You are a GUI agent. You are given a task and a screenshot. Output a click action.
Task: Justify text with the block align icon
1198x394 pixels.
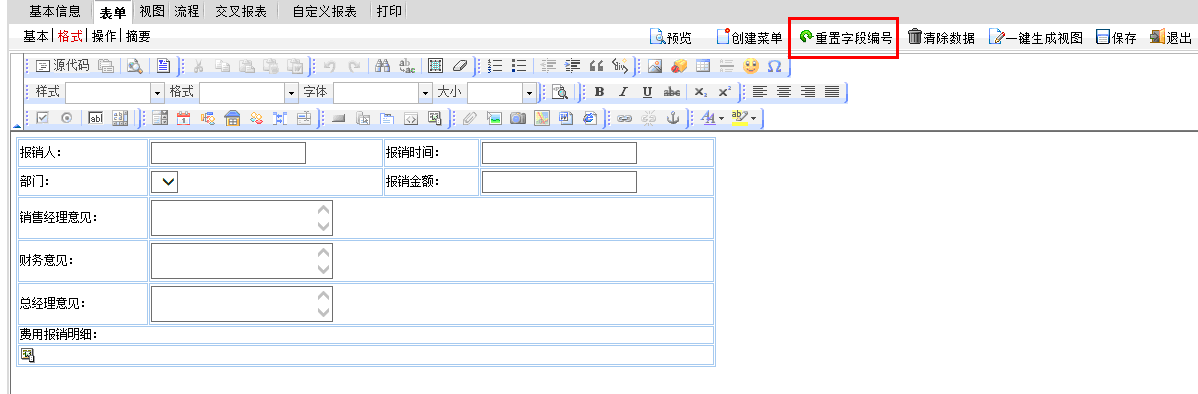[x=831, y=92]
